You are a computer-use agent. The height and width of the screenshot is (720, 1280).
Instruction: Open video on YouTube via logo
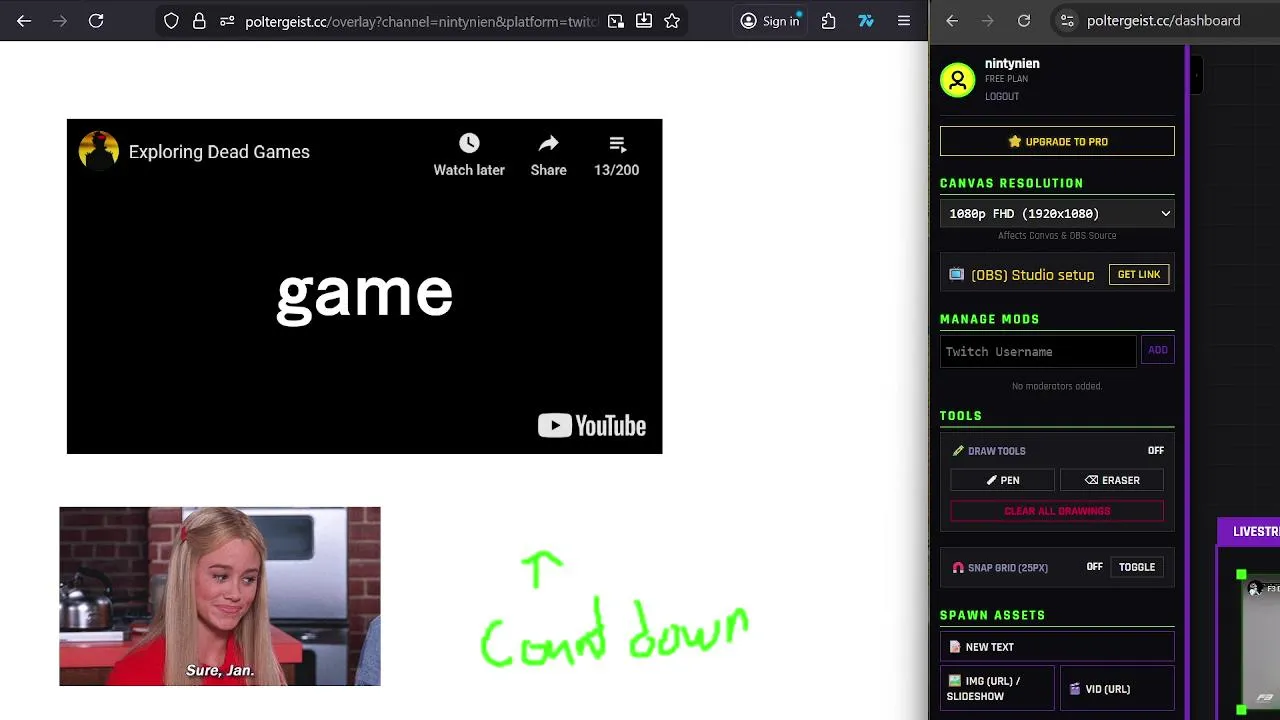pyautogui.click(x=592, y=426)
